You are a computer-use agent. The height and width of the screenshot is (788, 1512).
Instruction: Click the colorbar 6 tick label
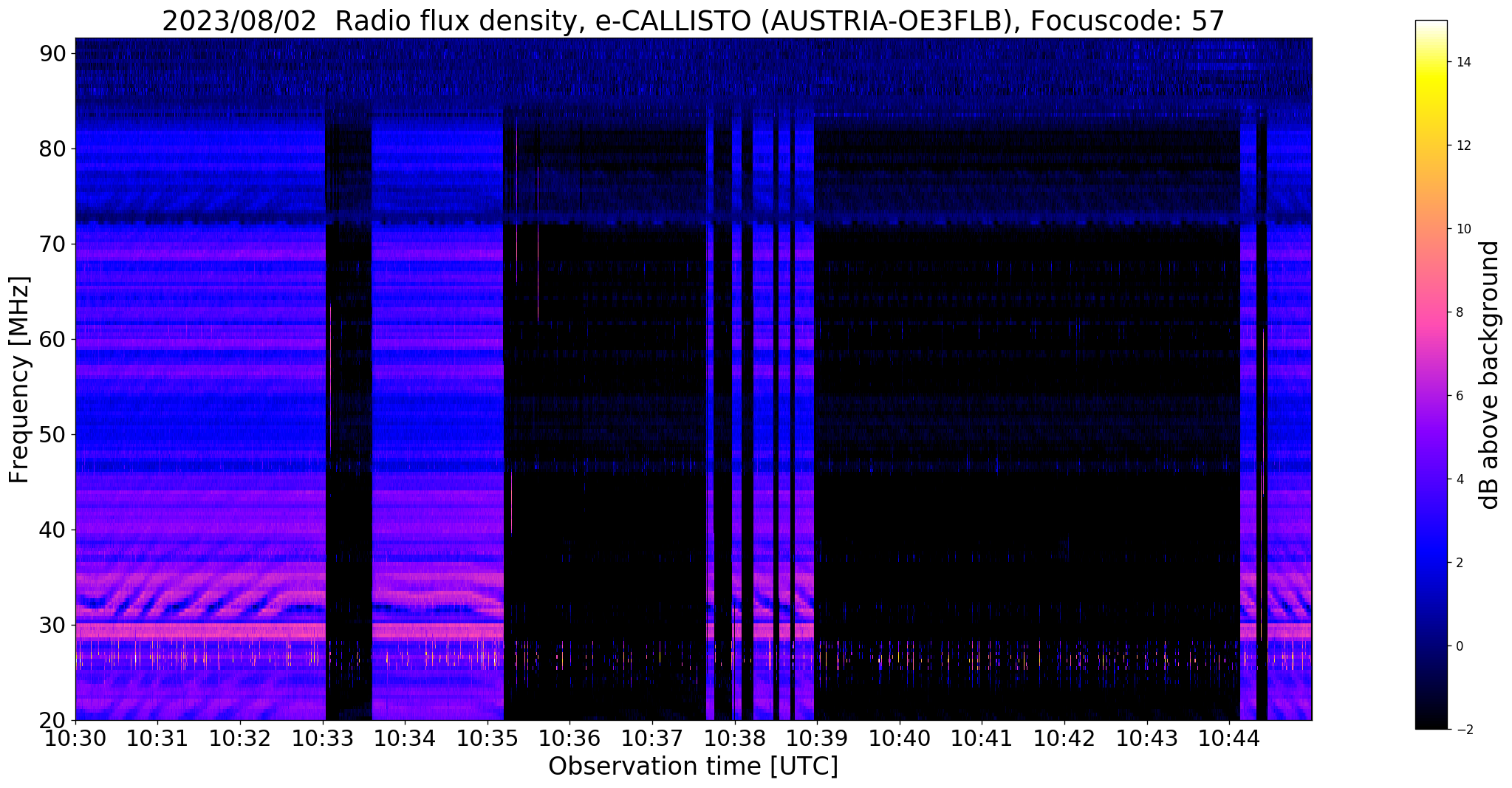pos(1458,396)
